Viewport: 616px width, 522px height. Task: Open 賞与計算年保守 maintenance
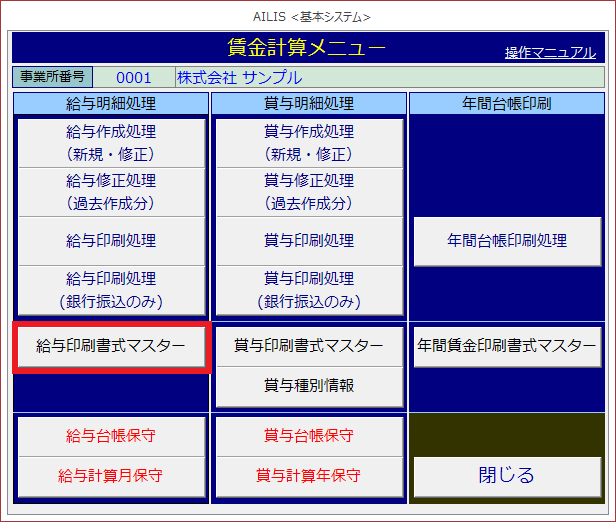309,475
